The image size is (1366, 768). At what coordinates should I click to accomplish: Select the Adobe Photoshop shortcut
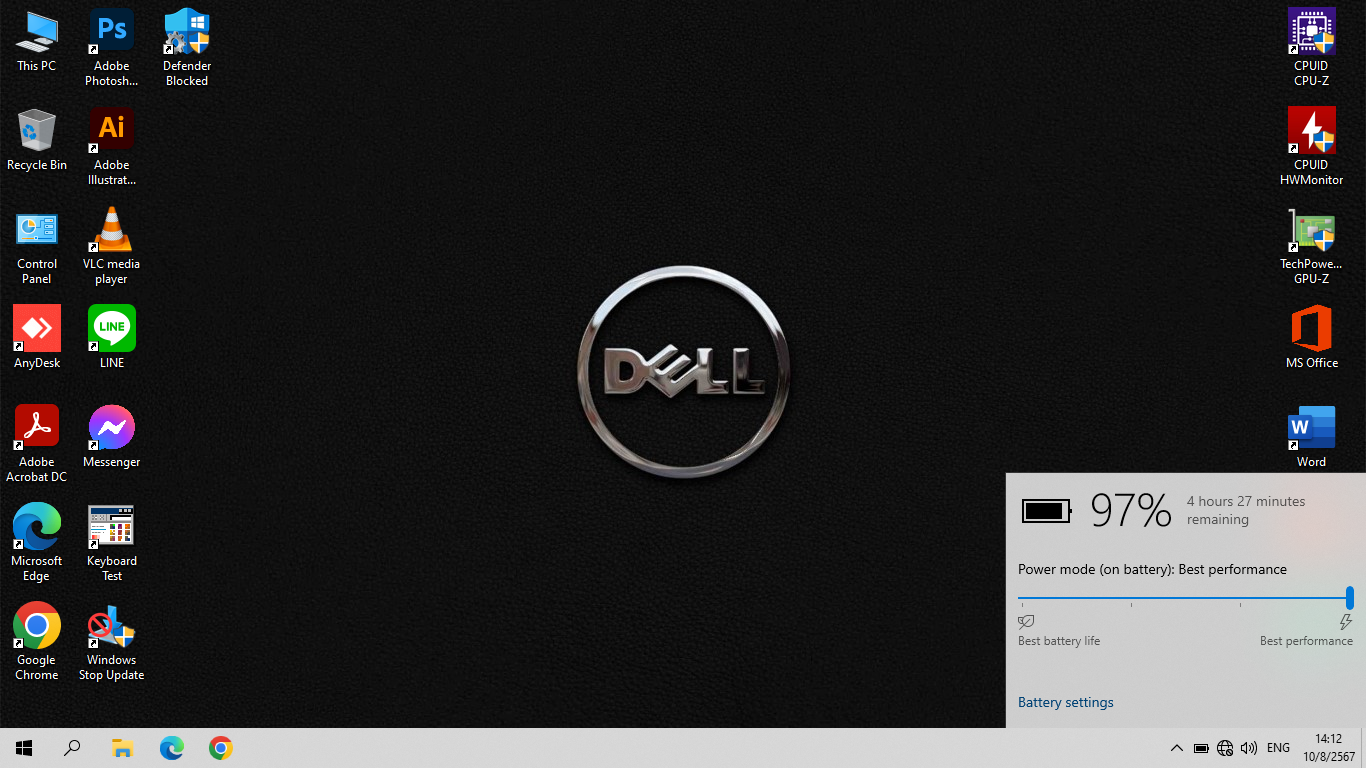coord(112,48)
